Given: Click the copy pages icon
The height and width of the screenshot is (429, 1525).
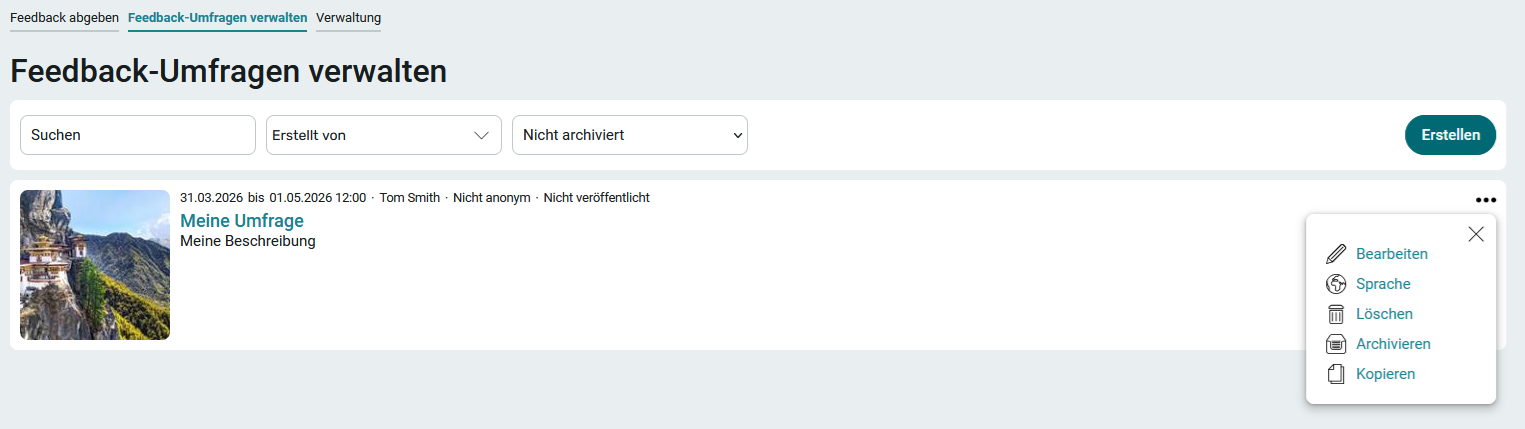Looking at the screenshot, I should point(1336,374).
